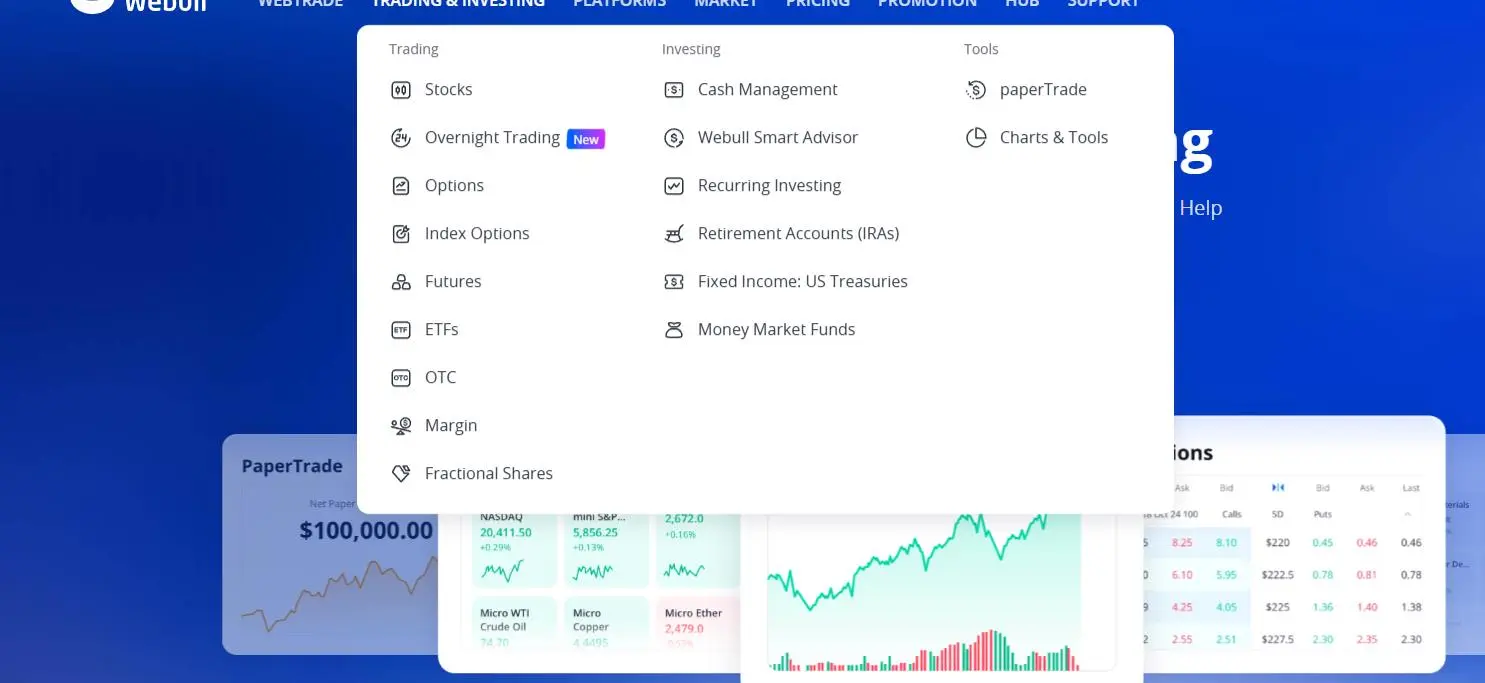Image resolution: width=1485 pixels, height=683 pixels.
Task: Click the Cash Management dollar icon
Action: click(x=674, y=90)
